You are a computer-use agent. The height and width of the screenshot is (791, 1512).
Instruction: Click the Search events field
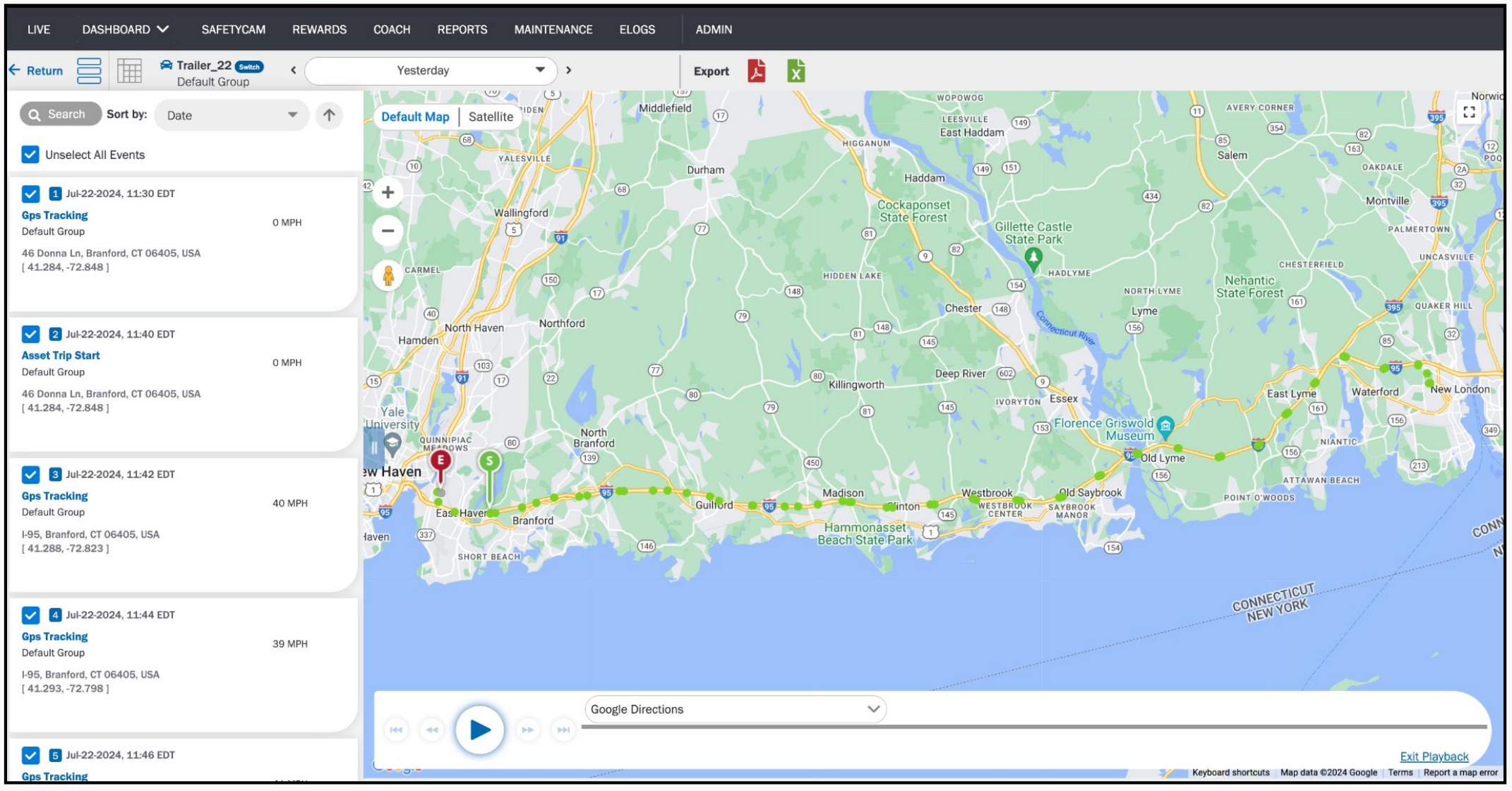pyautogui.click(x=61, y=114)
